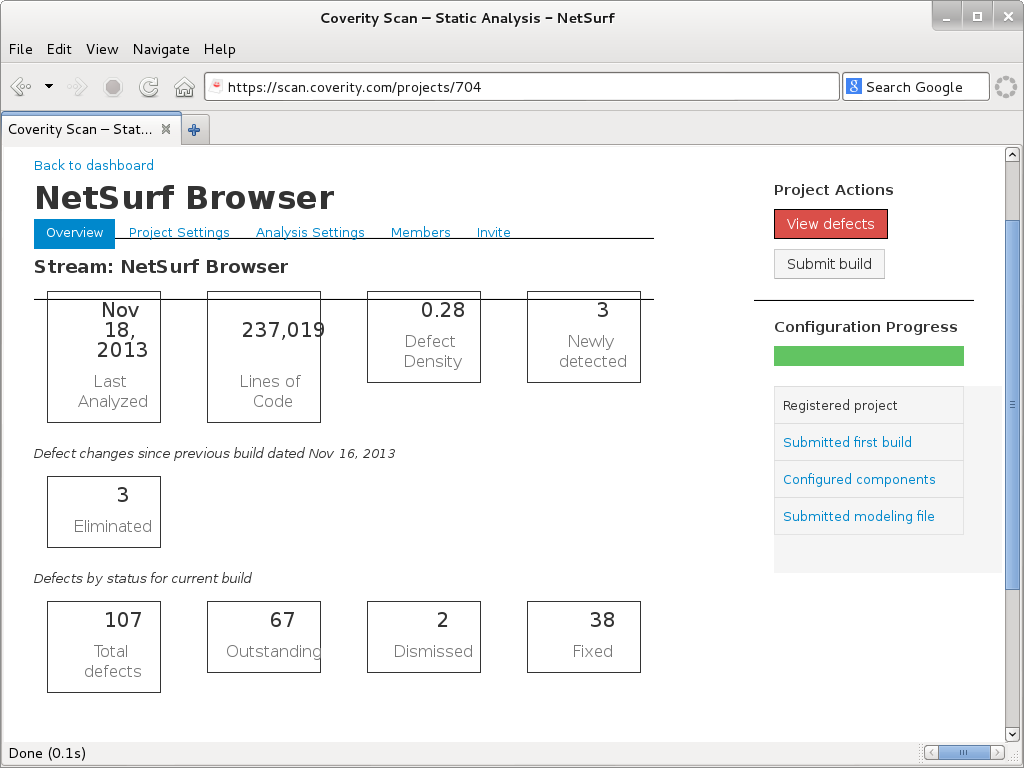
Task: Click the 0.28 Defect Density box
Action: [x=424, y=337]
